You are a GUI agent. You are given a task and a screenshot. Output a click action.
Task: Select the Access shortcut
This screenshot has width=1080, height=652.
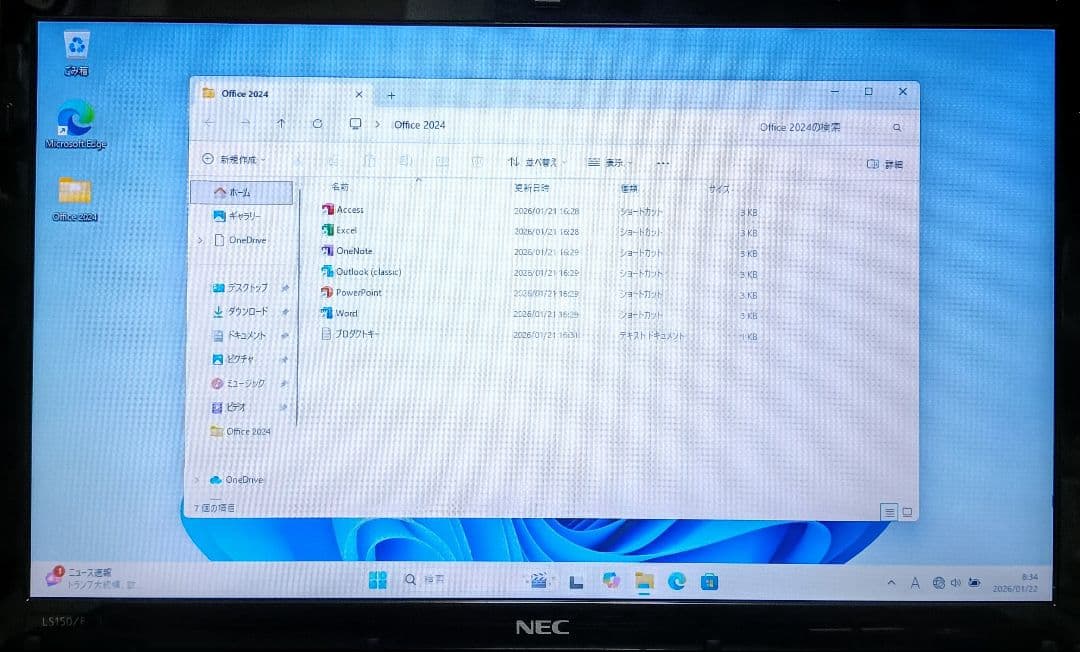coord(348,209)
